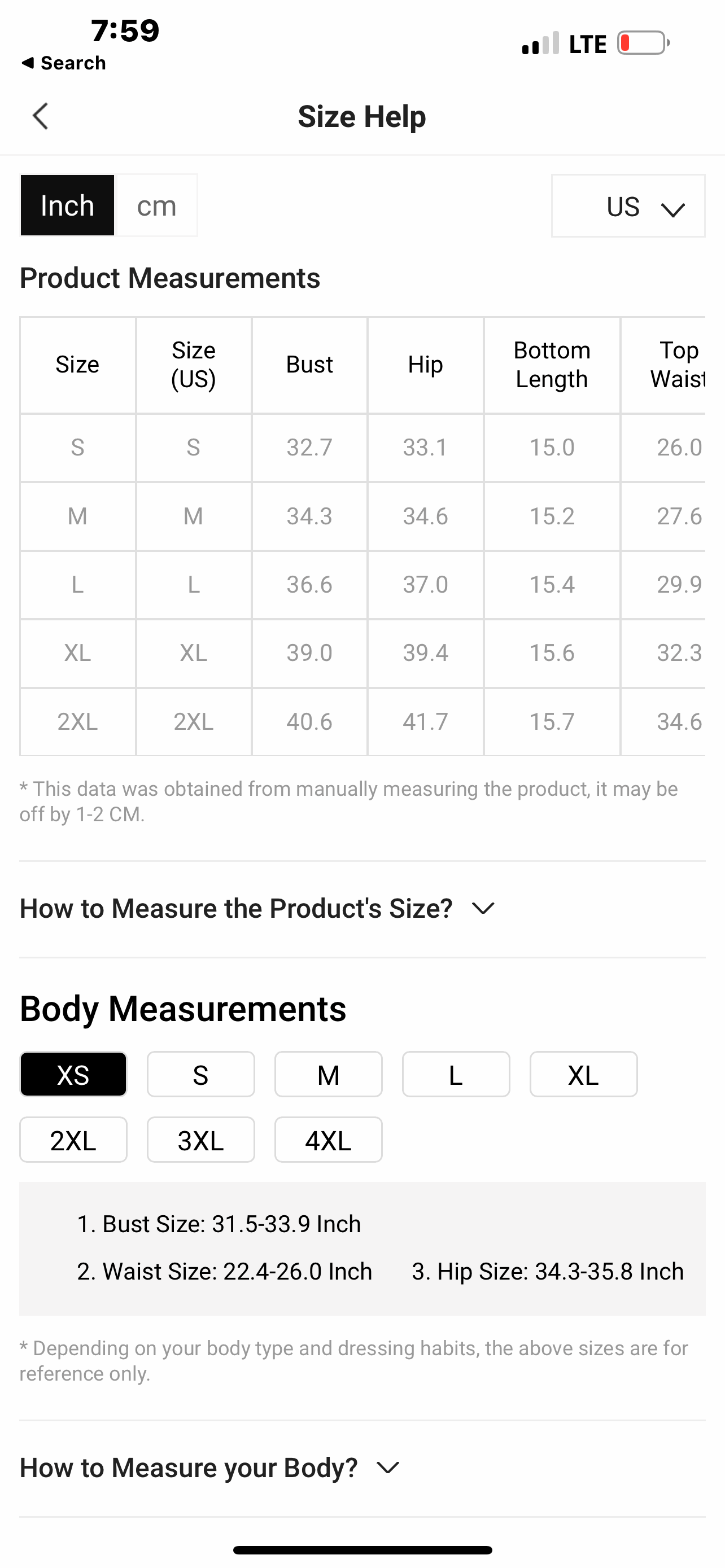
Task: Switch measurement units to cm
Action: (x=156, y=206)
